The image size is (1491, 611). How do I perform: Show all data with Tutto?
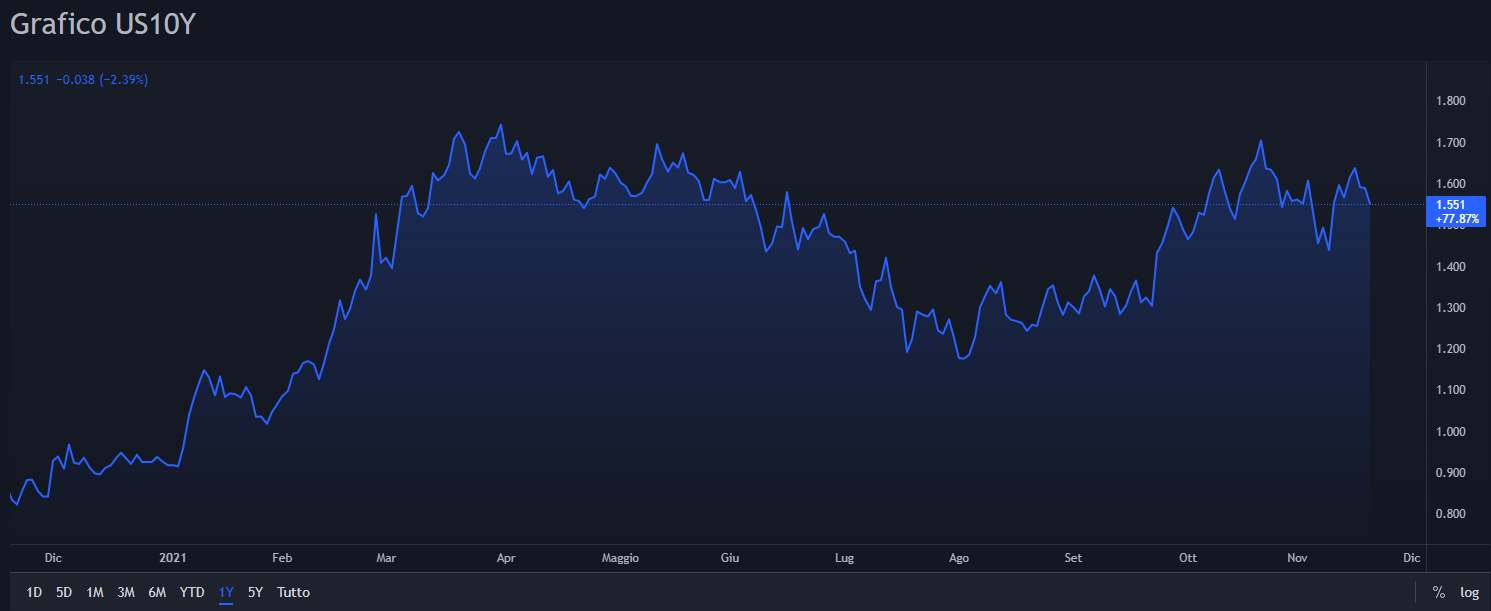tap(294, 593)
